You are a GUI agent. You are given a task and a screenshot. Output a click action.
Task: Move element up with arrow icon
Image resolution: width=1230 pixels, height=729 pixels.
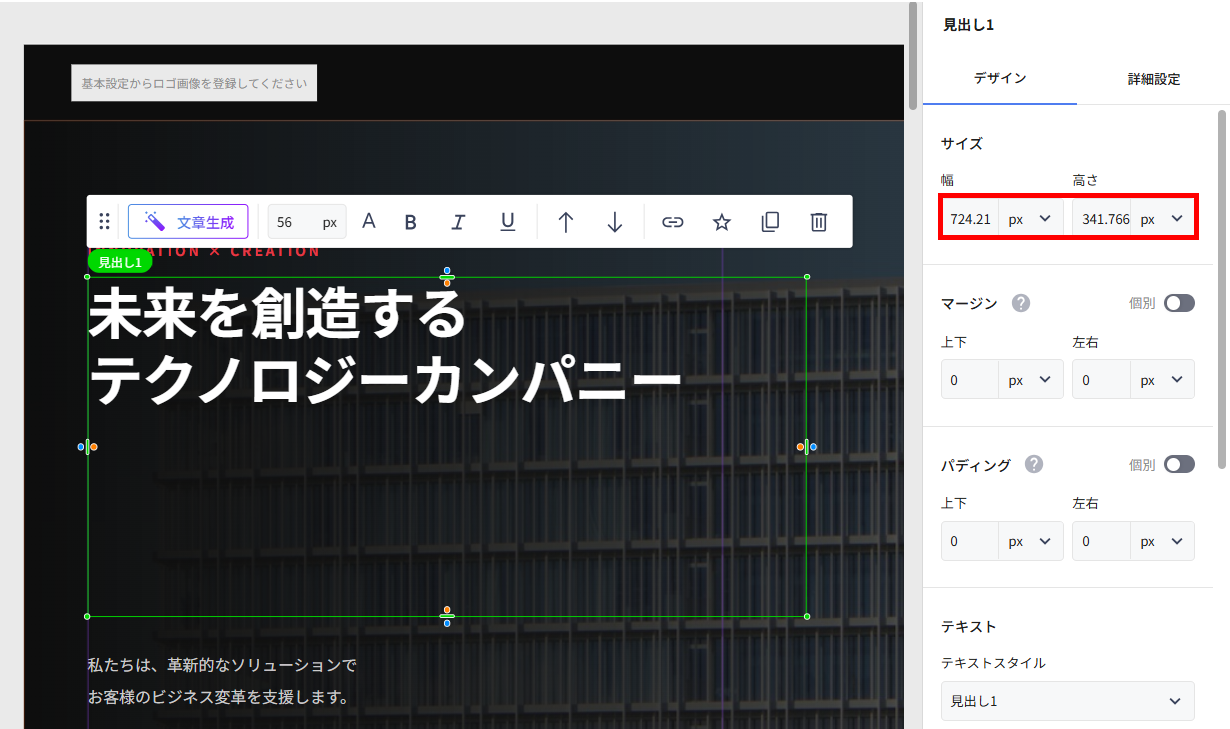(x=566, y=222)
